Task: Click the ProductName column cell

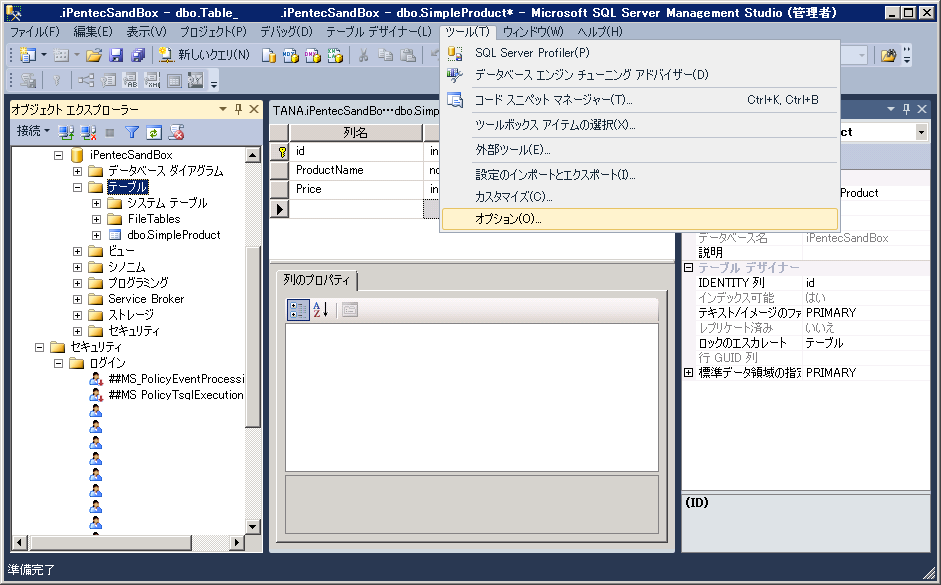Action: coord(356,170)
